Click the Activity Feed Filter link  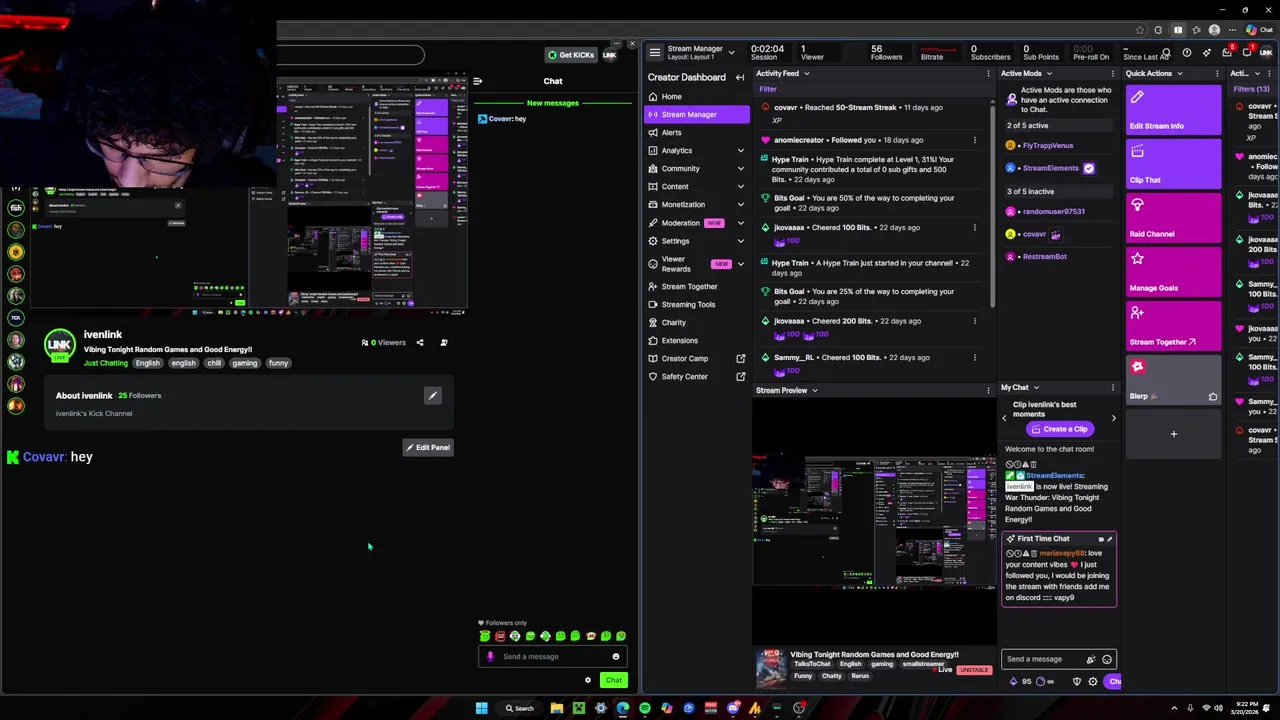pyautogui.click(x=767, y=89)
